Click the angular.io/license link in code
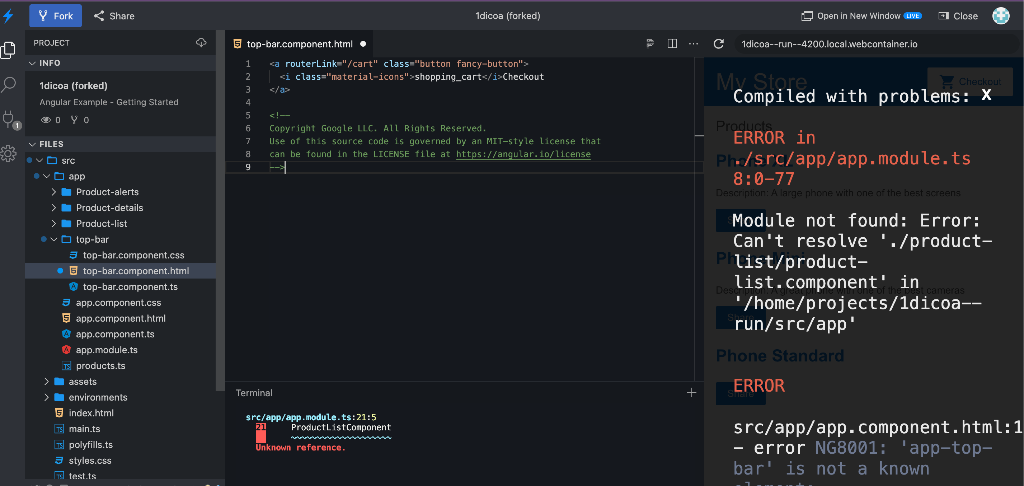The image size is (1024, 486). tap(523, 154)
